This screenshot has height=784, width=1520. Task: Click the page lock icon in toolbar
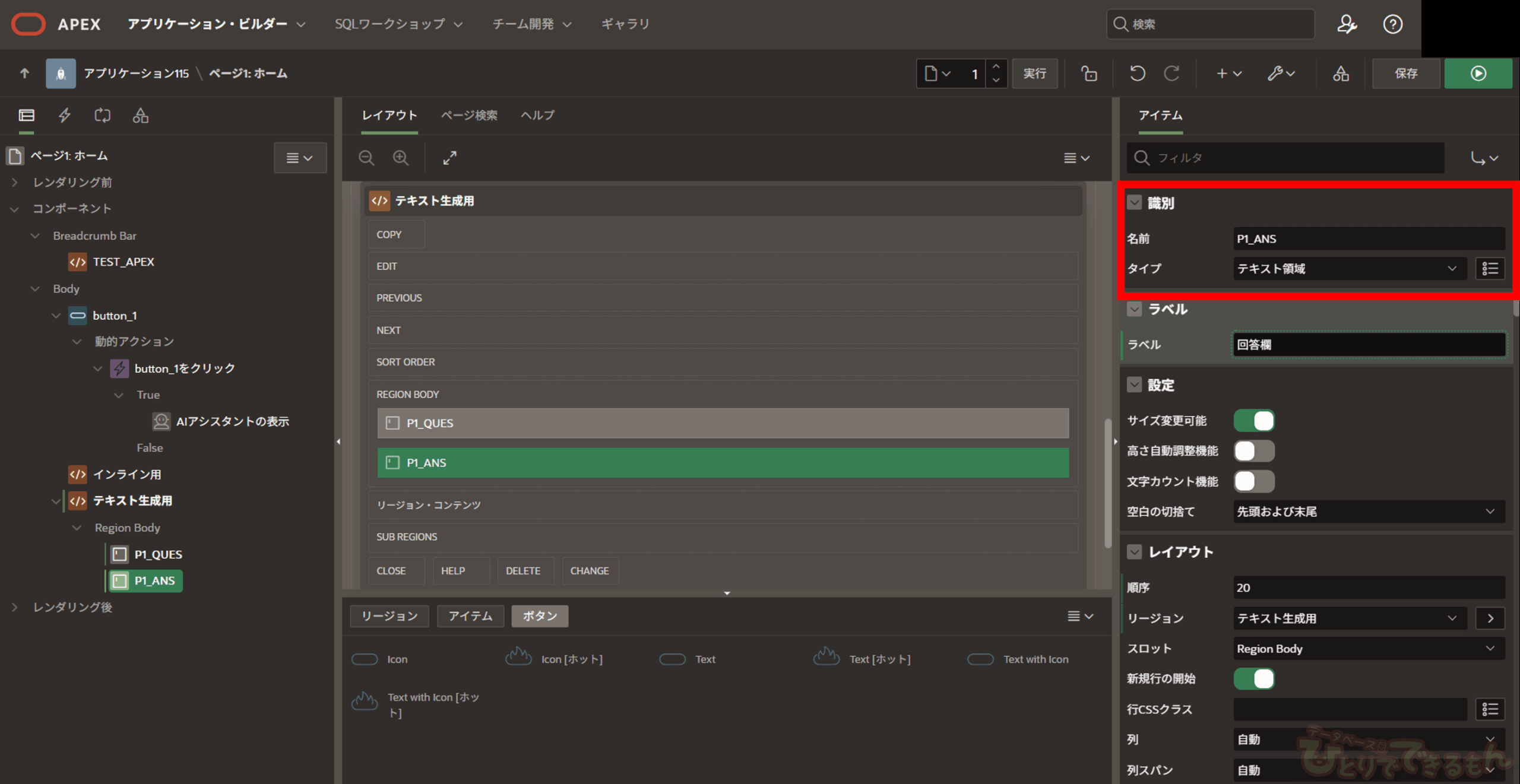pos(1088,73)
